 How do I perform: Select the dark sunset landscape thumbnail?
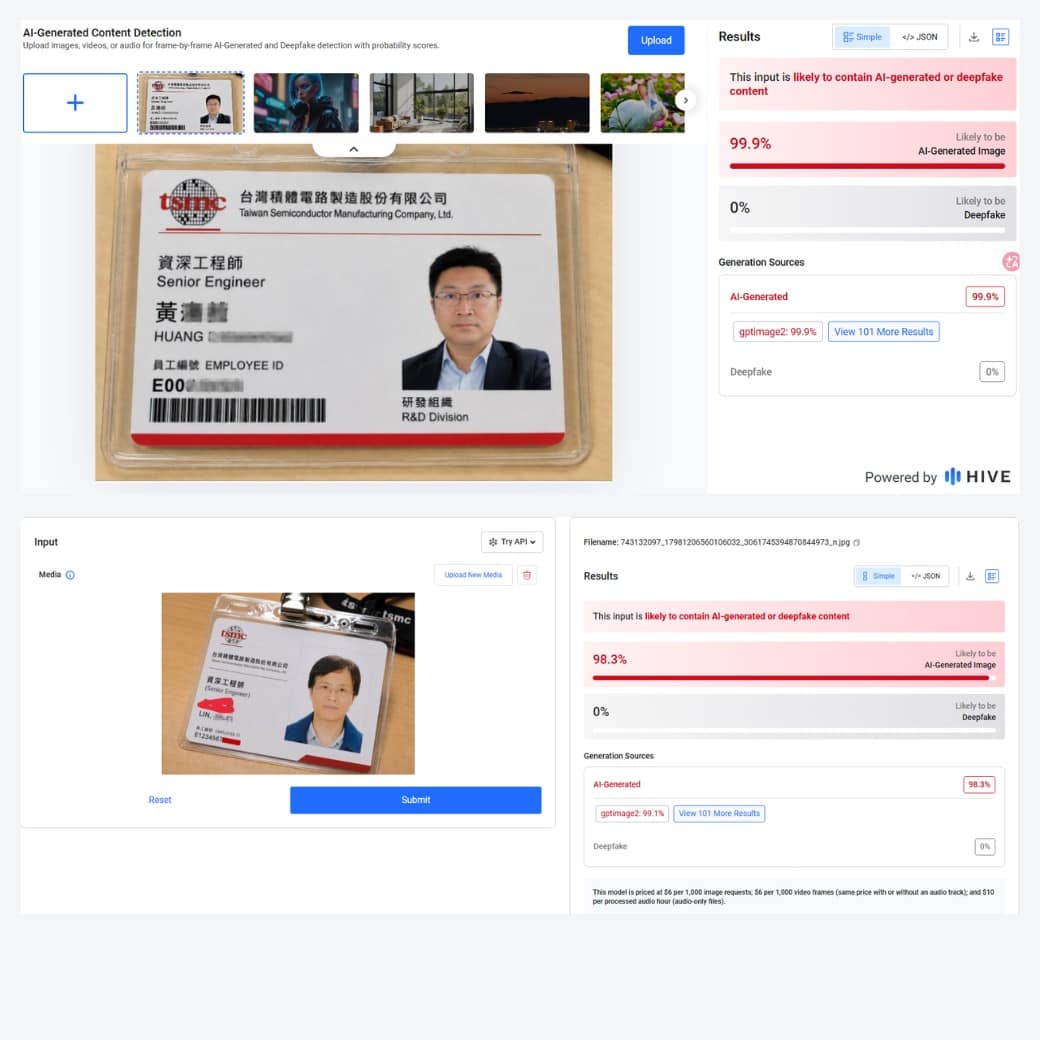point(537,103)
